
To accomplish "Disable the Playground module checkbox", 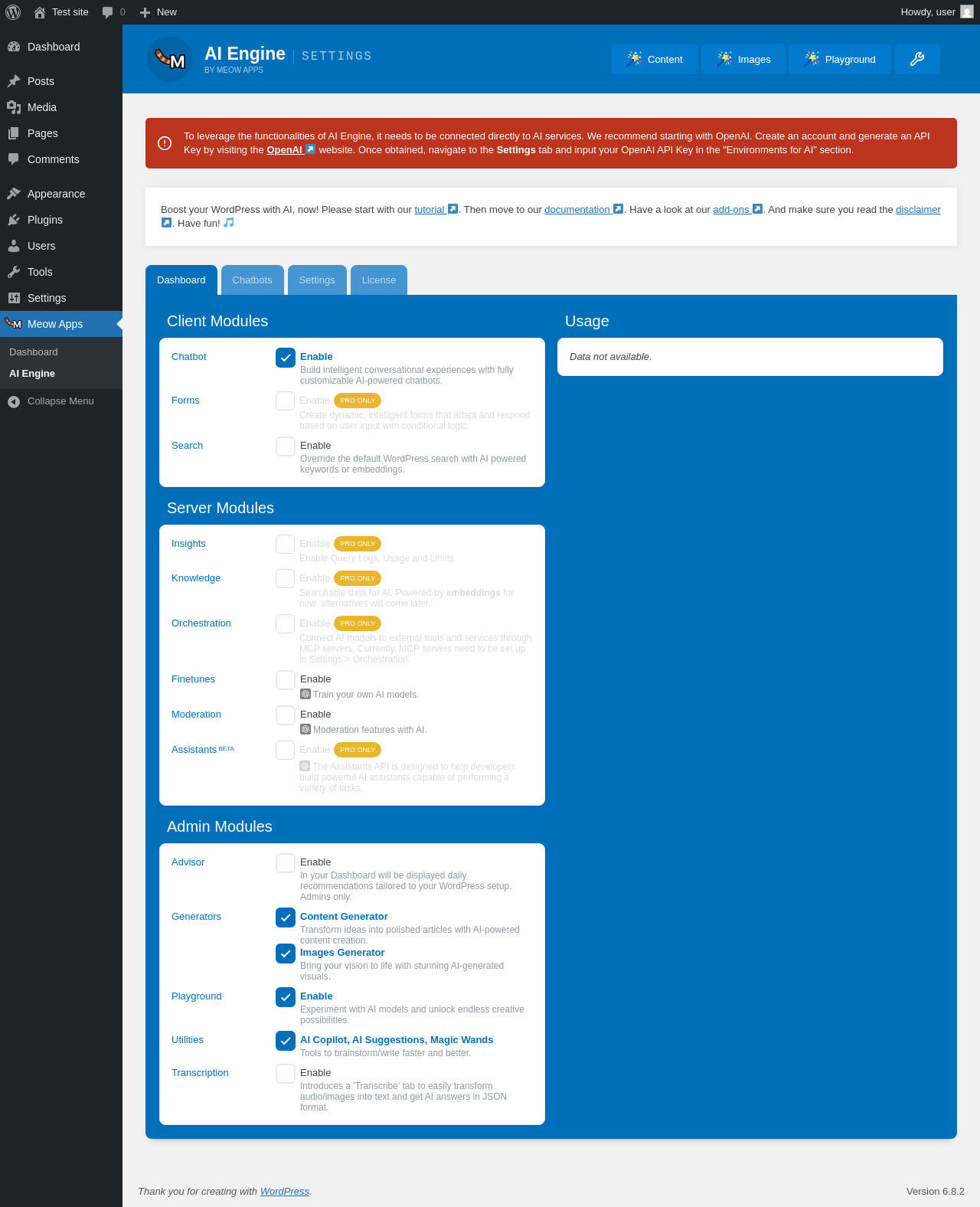I will click(x=286, y=997).
